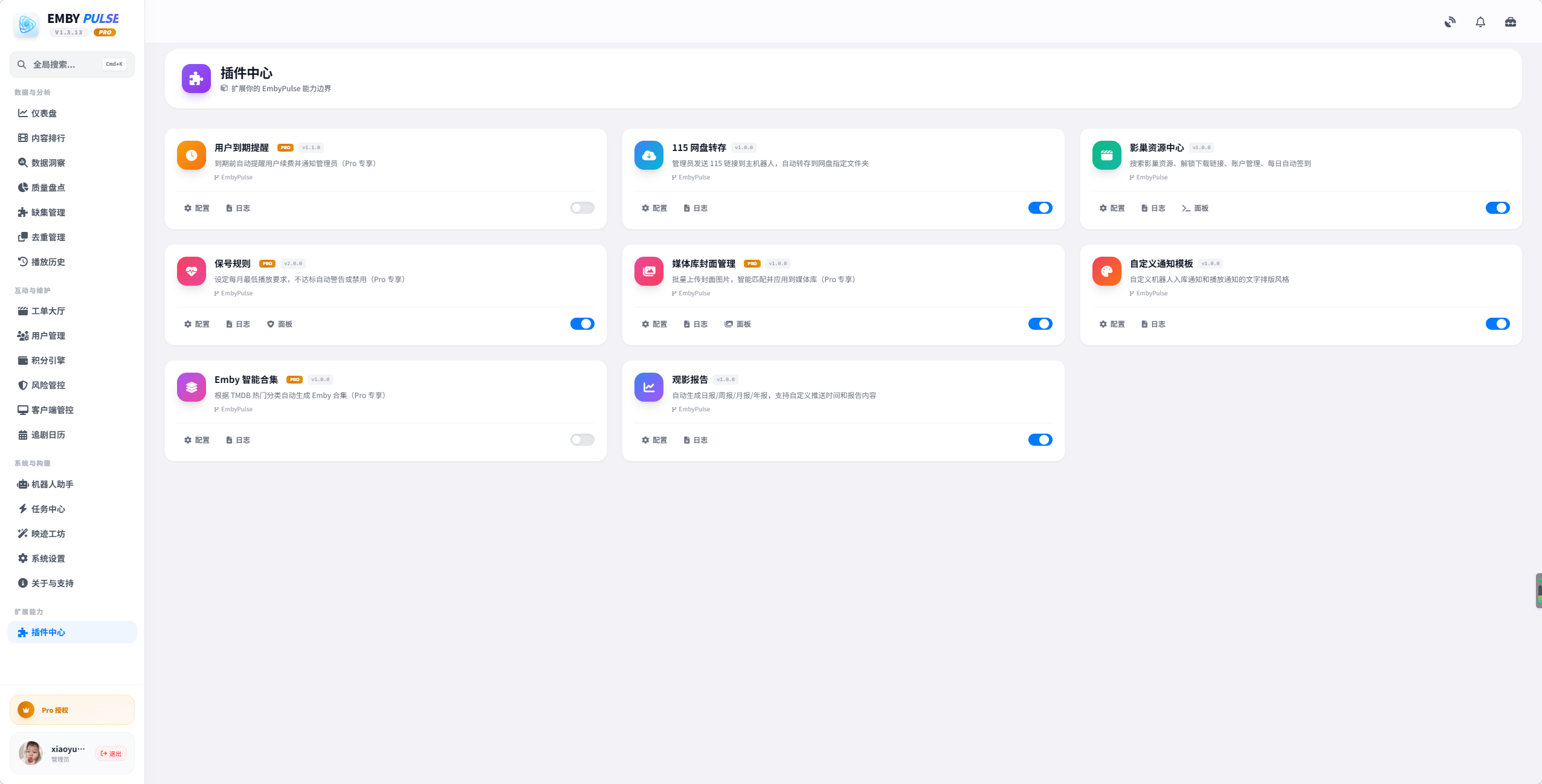
Task: Open 用户管理 sidebar item
Action: point(48,336)
